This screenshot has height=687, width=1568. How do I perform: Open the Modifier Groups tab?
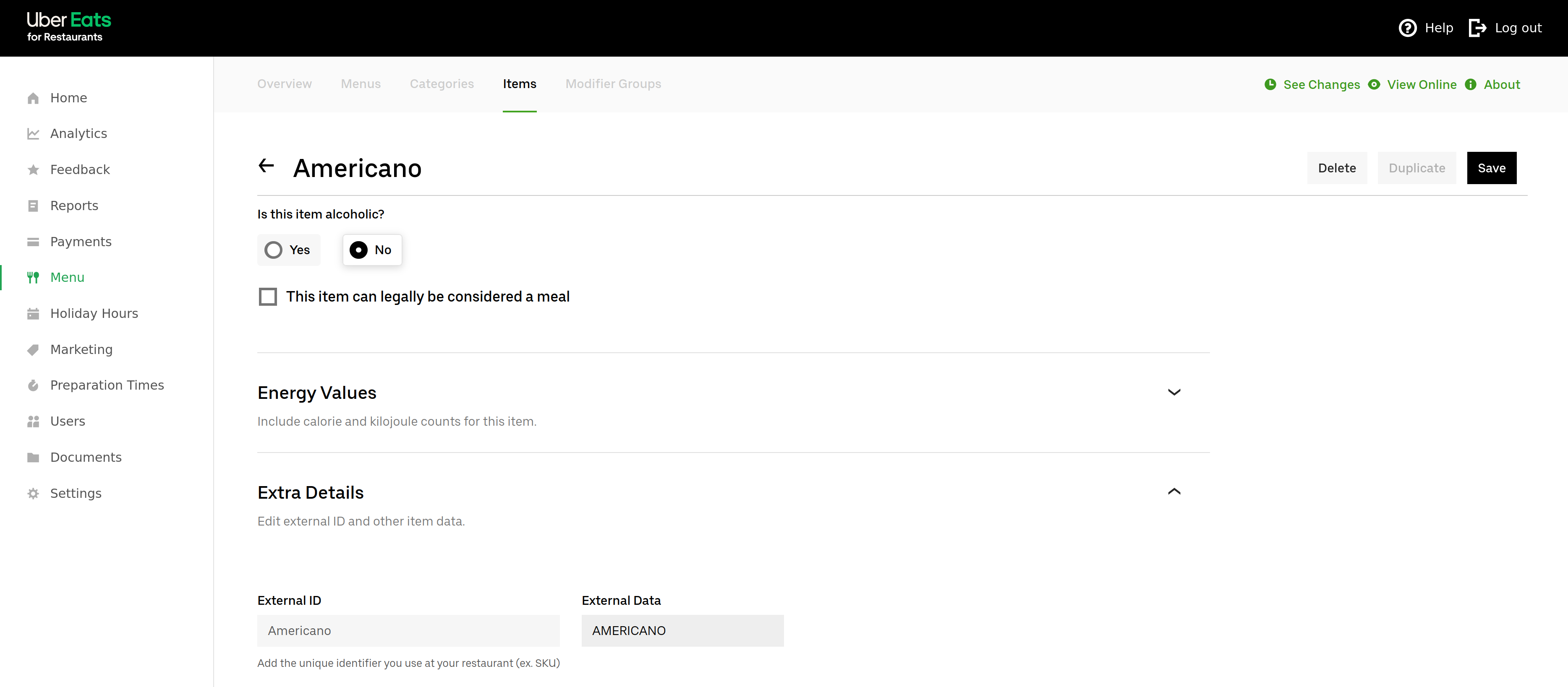pyautogui.click(x=613, y=84)
